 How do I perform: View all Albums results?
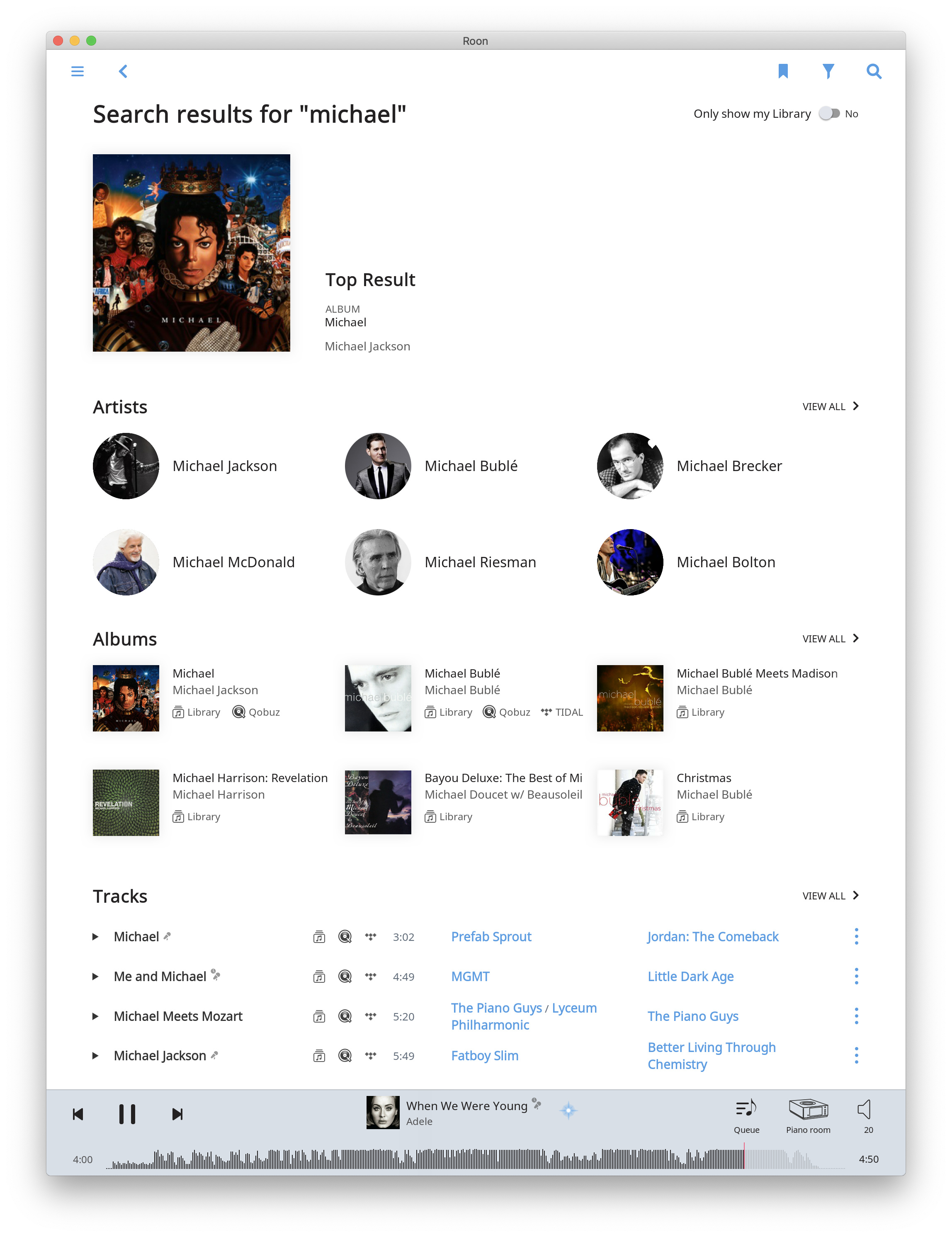click(831, 639)
